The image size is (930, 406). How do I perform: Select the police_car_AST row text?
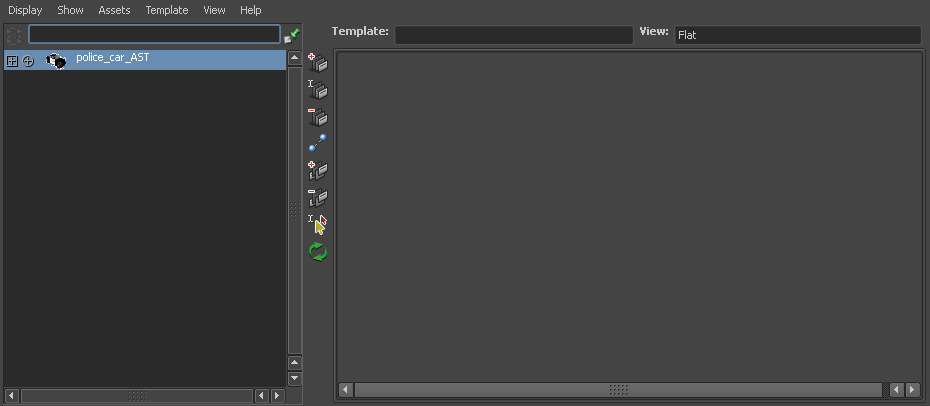[x=113, y=58]
